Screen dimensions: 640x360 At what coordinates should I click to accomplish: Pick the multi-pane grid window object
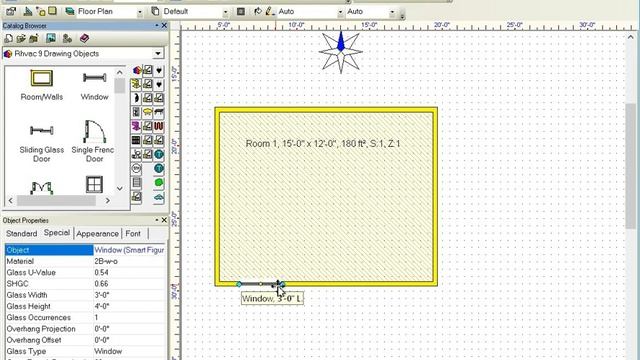[x=94, y=184]
